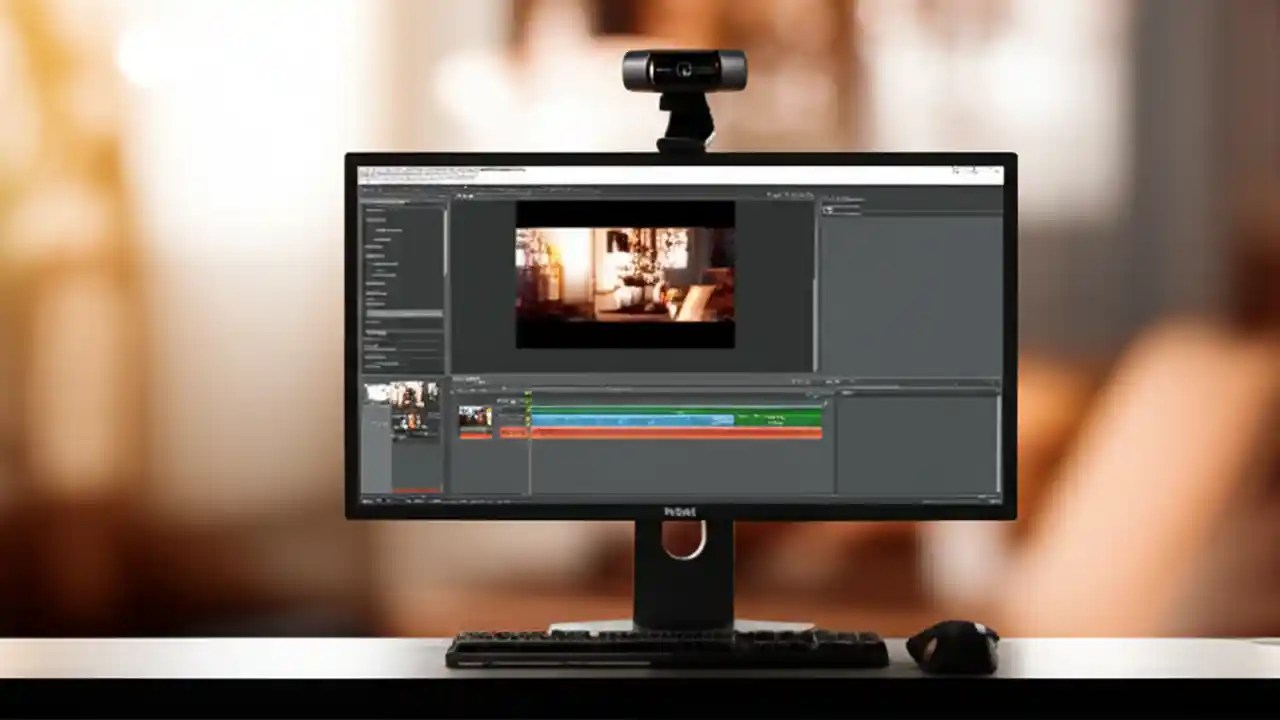1280x720 pixels.
Task: Click the panel menu icon on the timeline header
Action: click(x=836, y=380)
